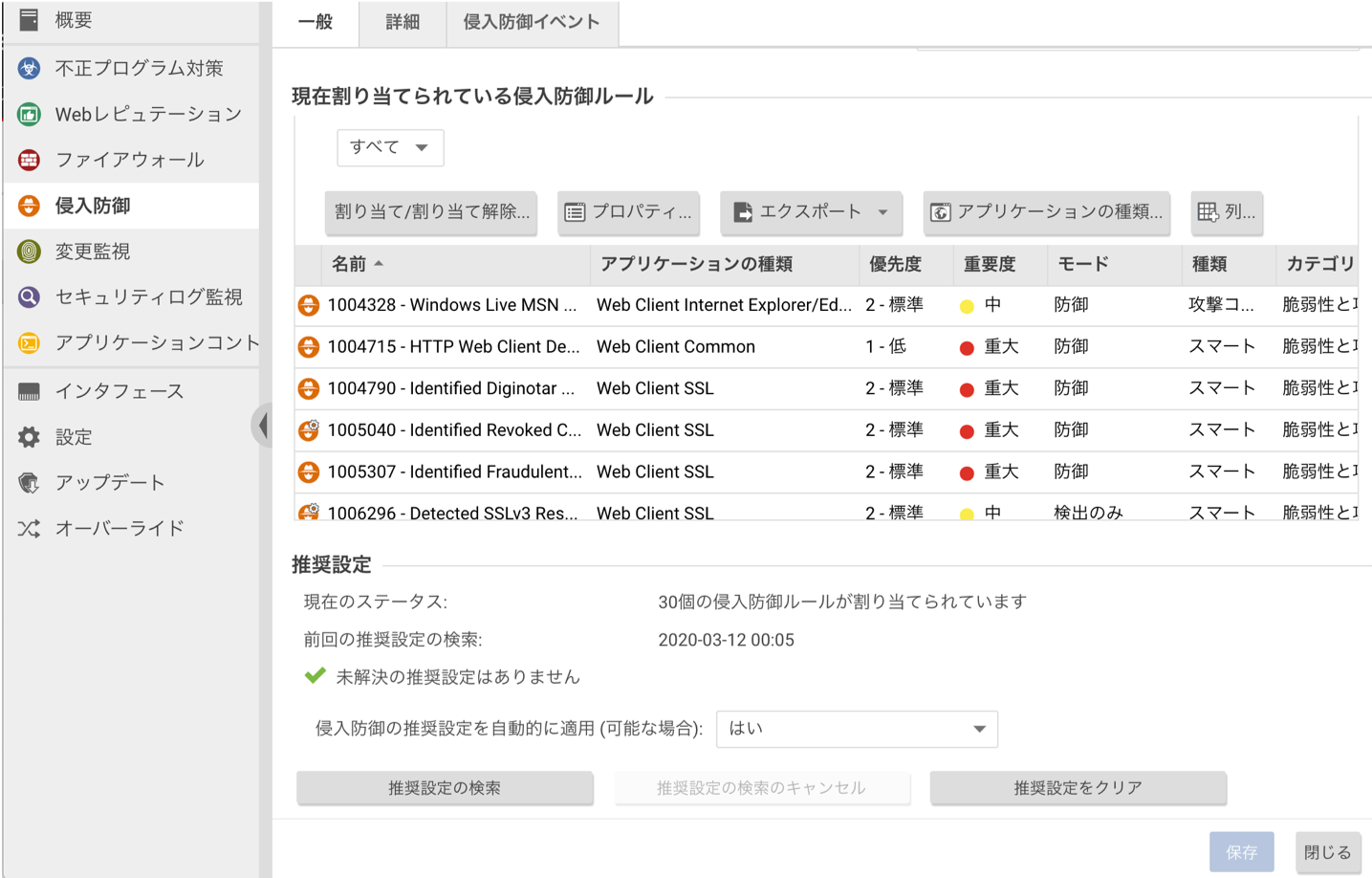The height and width of the screenshot is (878, 1372).
Task: Click the 変更監視 fingerprint icon
Action: pyautogui.click(x=29, y=252)
